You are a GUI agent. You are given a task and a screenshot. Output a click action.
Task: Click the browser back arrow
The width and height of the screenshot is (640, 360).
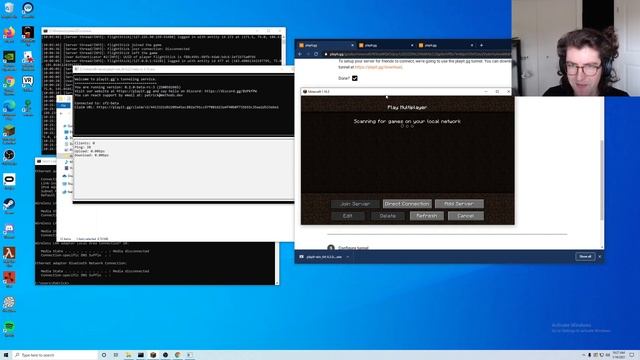pos(300,54)
